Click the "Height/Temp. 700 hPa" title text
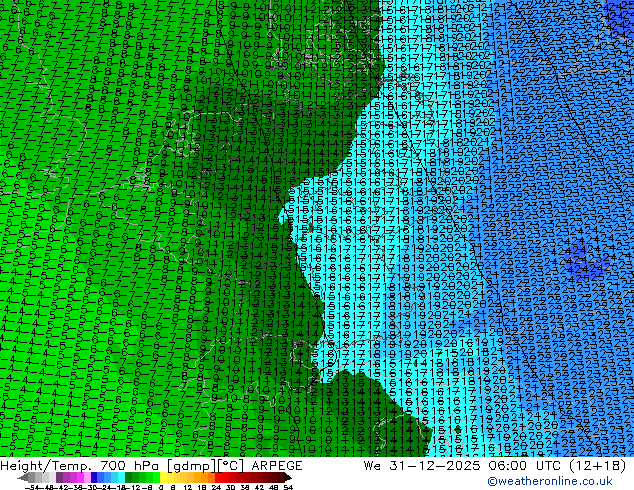 coord(78,466)
